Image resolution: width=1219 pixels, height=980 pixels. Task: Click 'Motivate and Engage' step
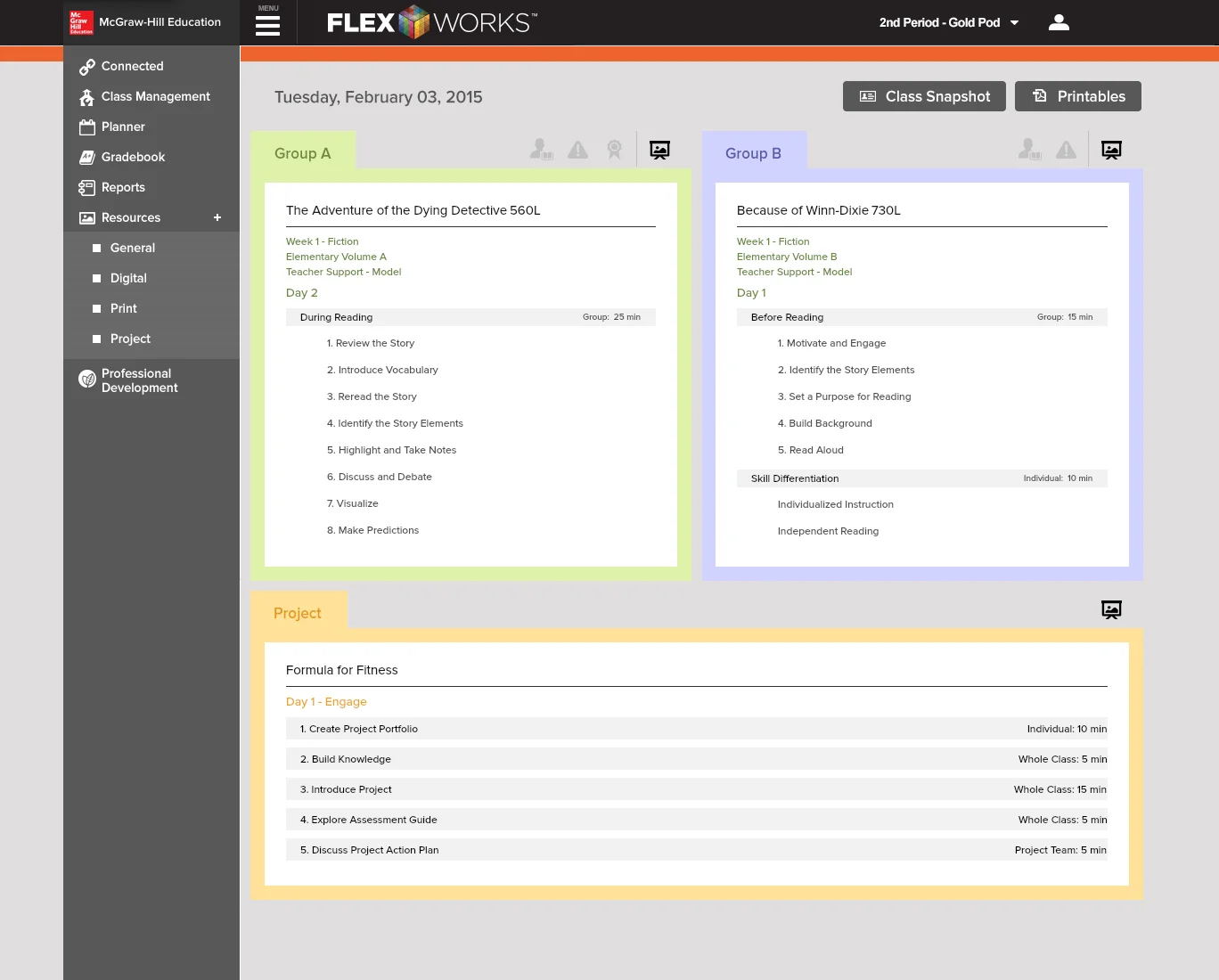click(831, 343)
